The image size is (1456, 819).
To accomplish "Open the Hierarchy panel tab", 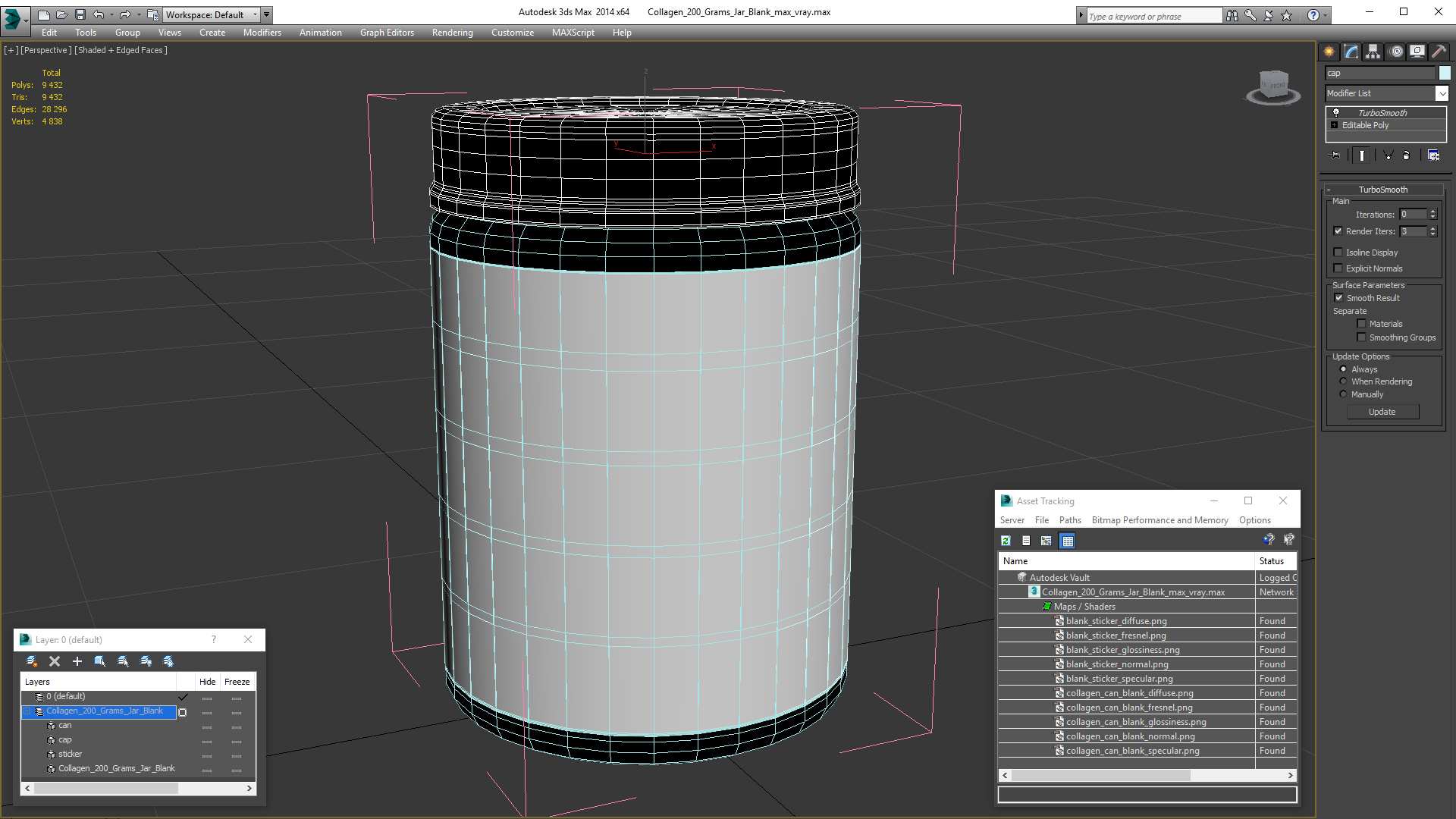I will click(x=1373, y=52).
